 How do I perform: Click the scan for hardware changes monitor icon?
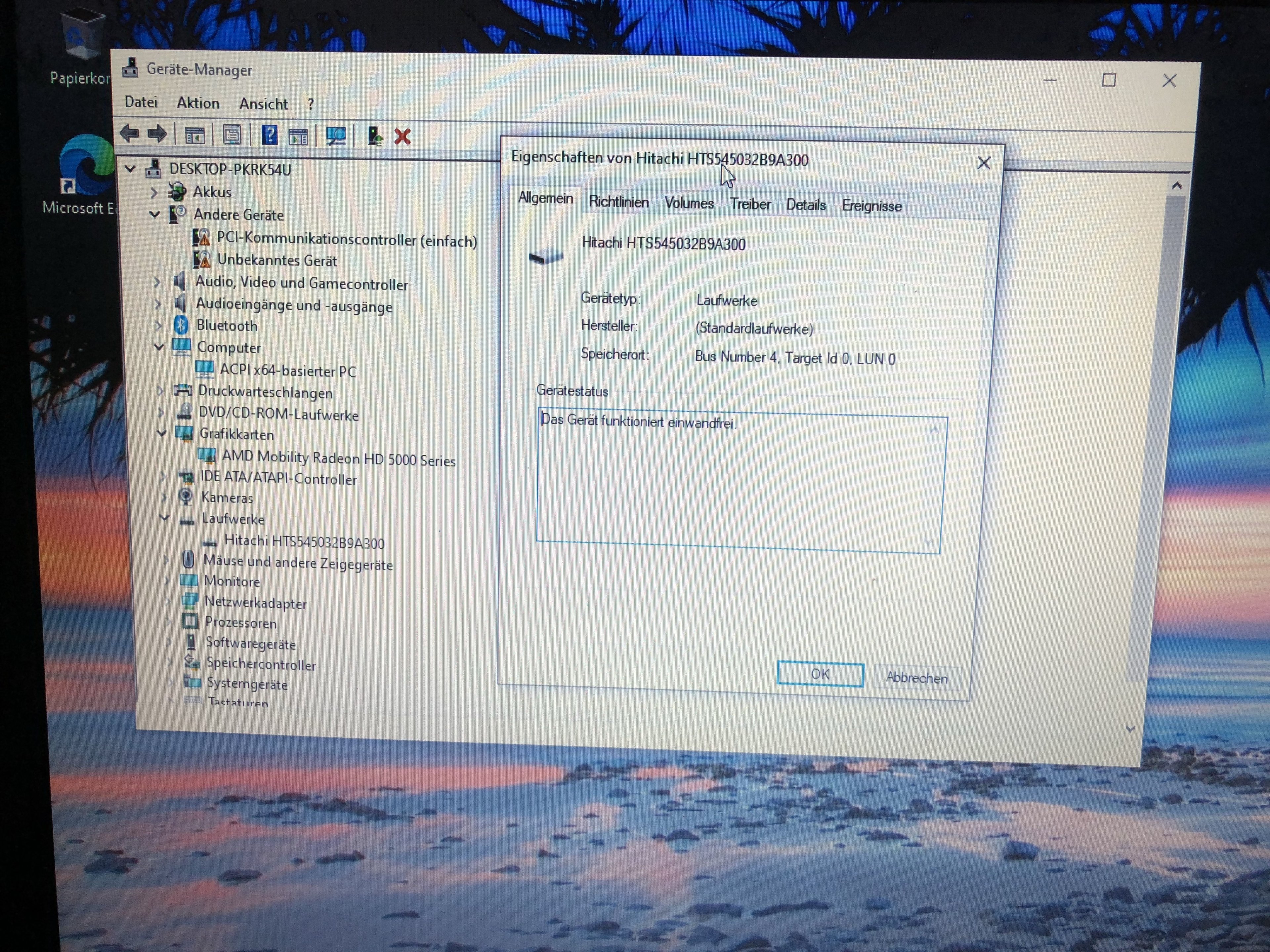(336, 137)
